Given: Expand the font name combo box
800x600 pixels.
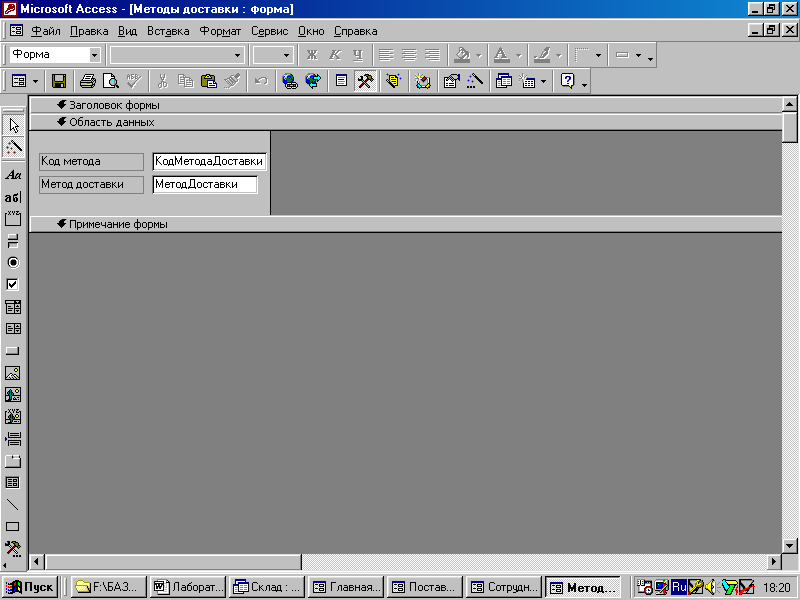Looking at the screenshot, I should pos(237,55).
